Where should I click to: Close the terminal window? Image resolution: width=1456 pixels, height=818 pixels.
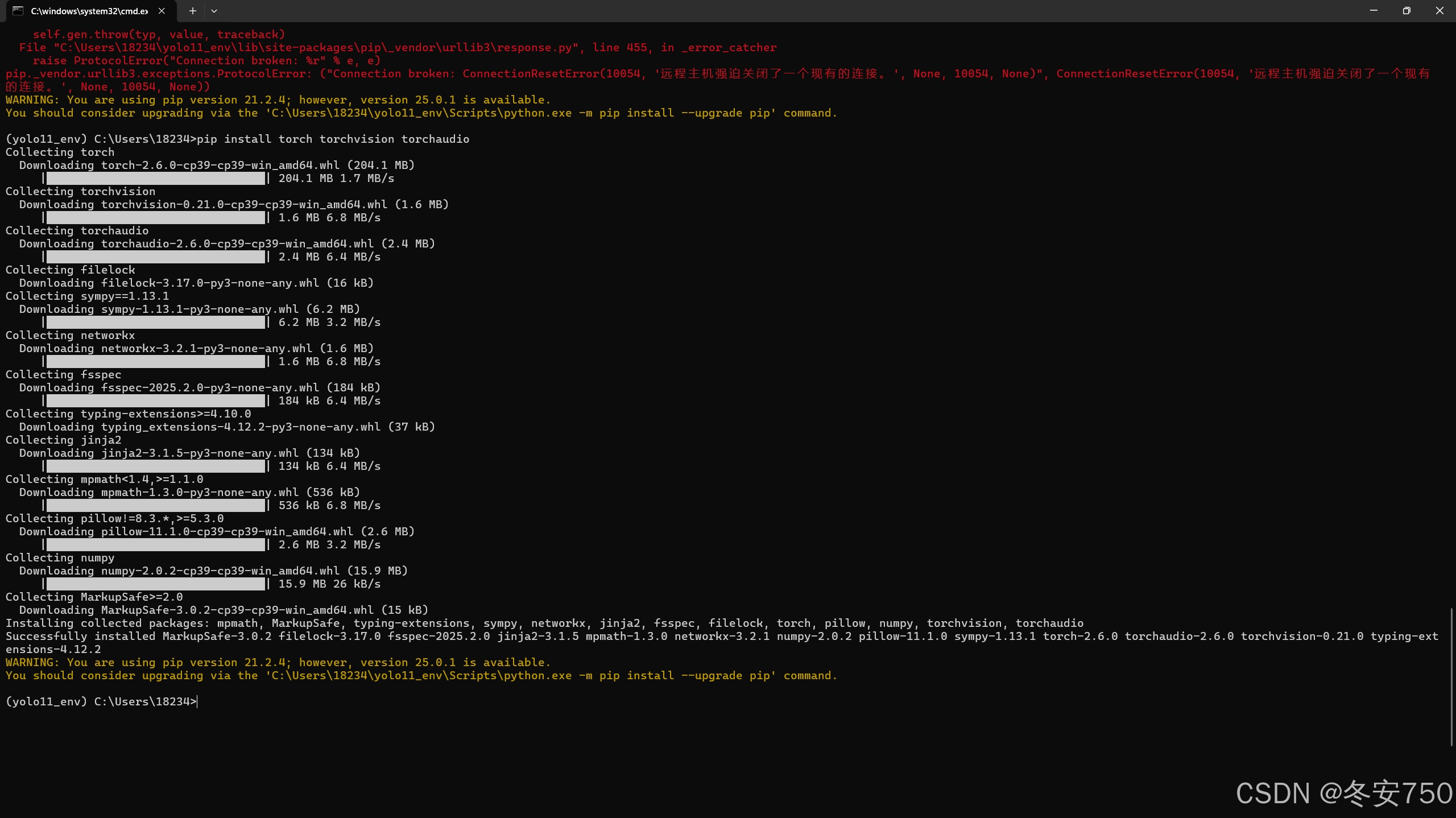1440,11
